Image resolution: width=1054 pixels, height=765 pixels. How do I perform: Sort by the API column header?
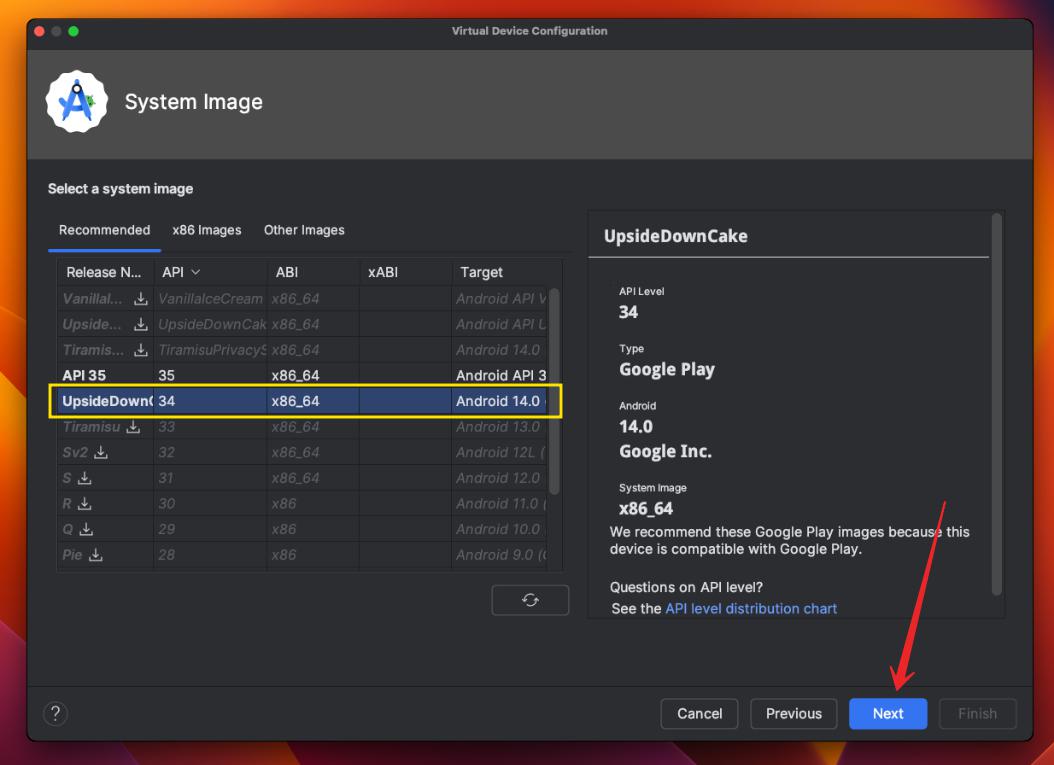[210, 272]
